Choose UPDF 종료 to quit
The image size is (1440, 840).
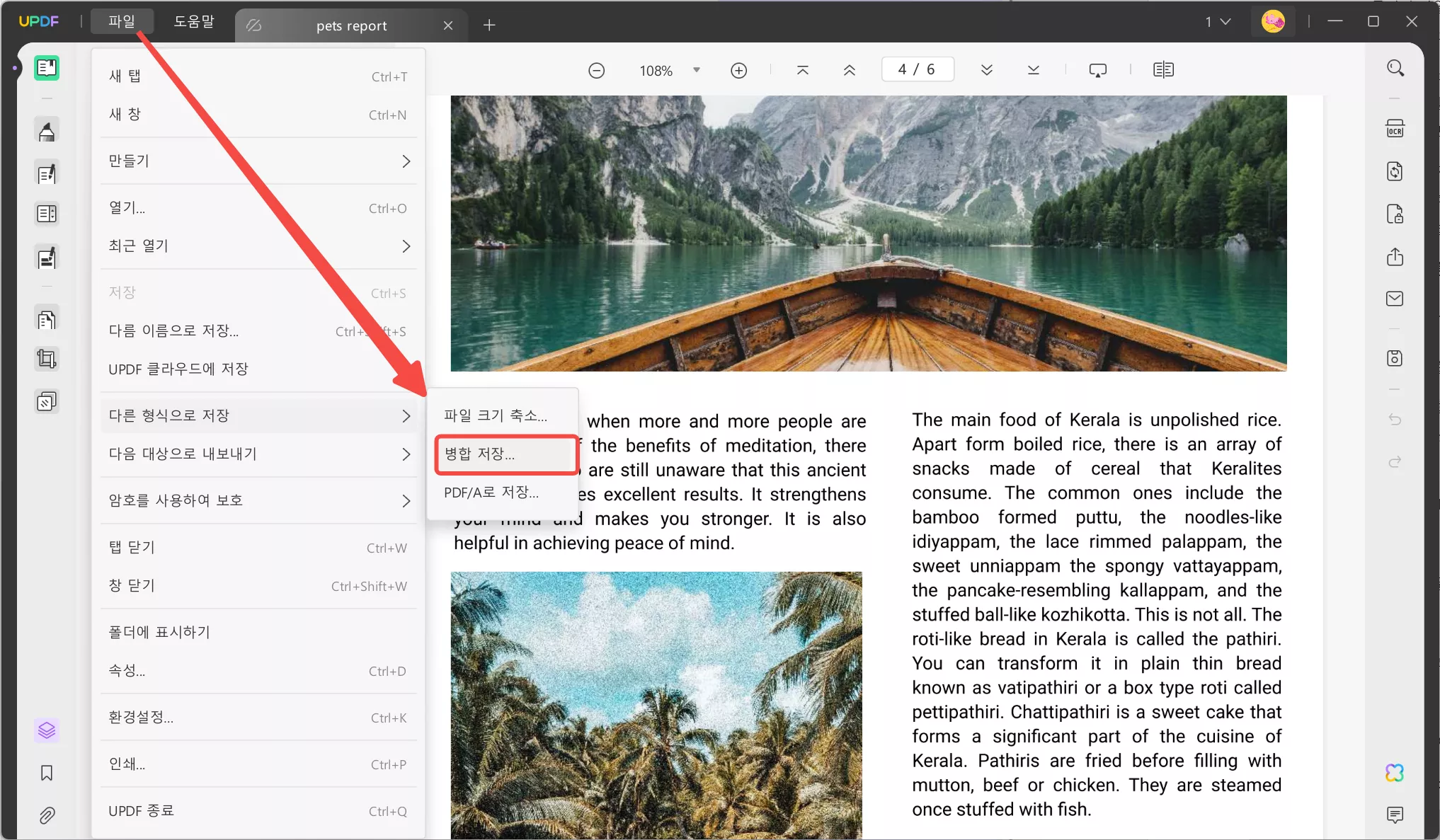258,811
